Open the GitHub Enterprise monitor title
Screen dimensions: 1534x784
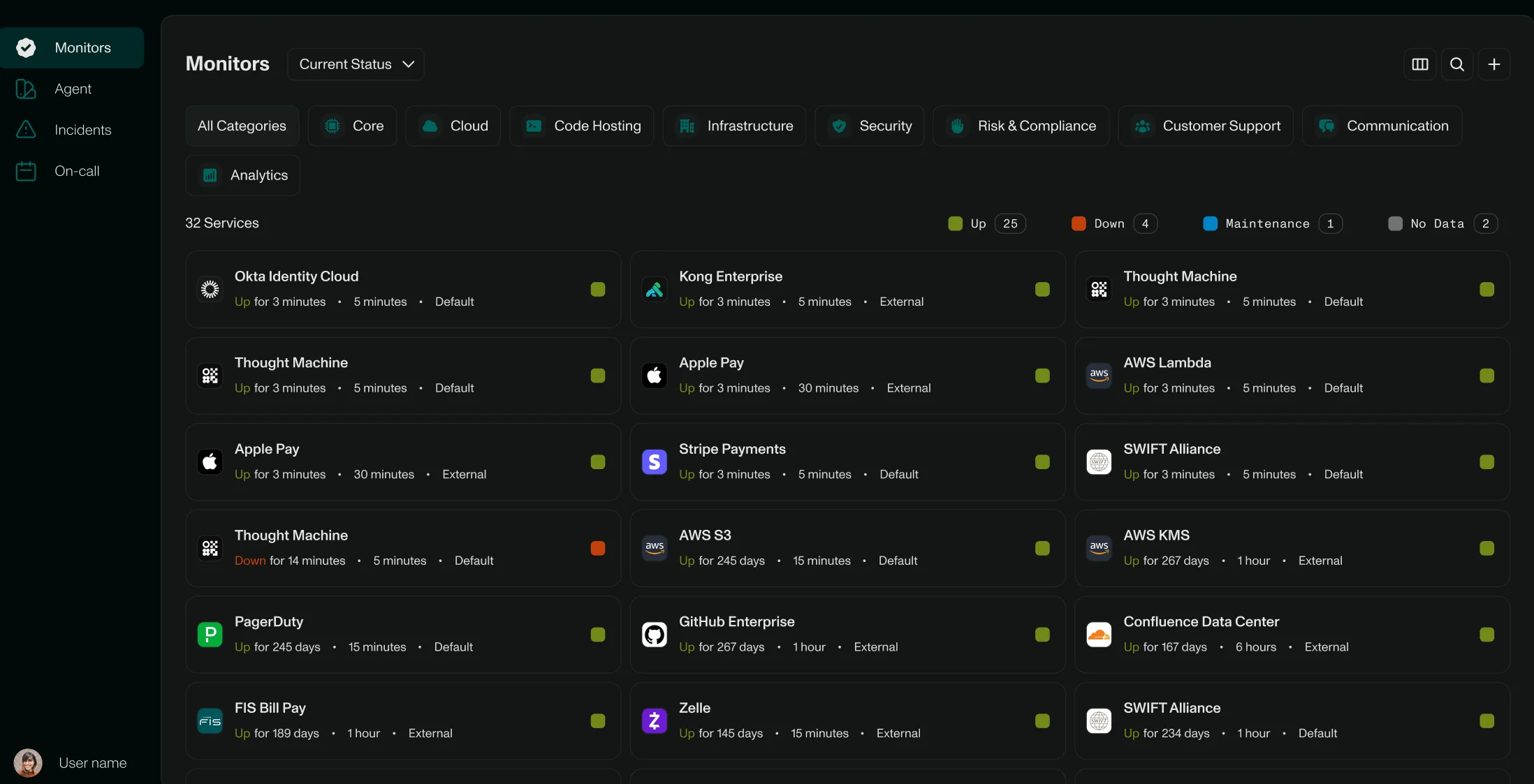point(737,621)
